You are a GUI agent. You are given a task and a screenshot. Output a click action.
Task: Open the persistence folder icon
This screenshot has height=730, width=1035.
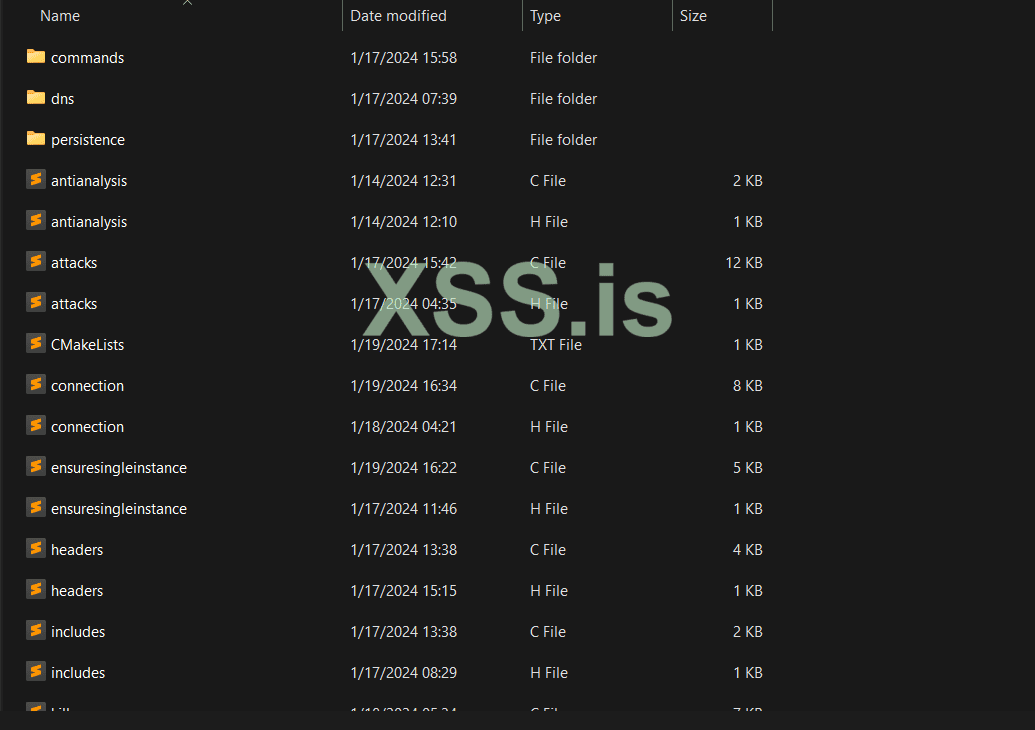pyautogui.click(x=36, y=139)
